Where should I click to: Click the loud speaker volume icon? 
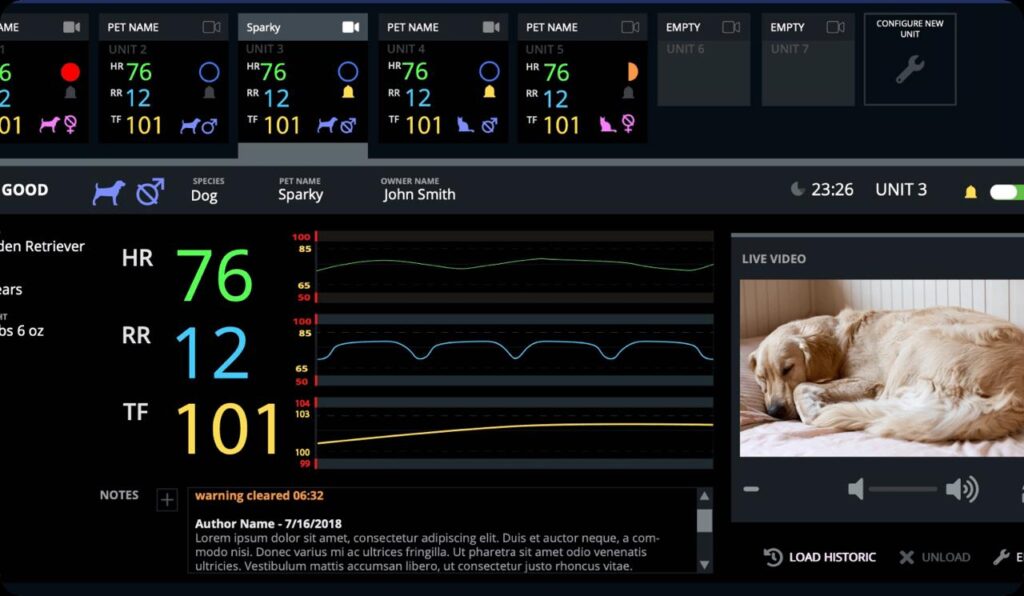[962, 489]
